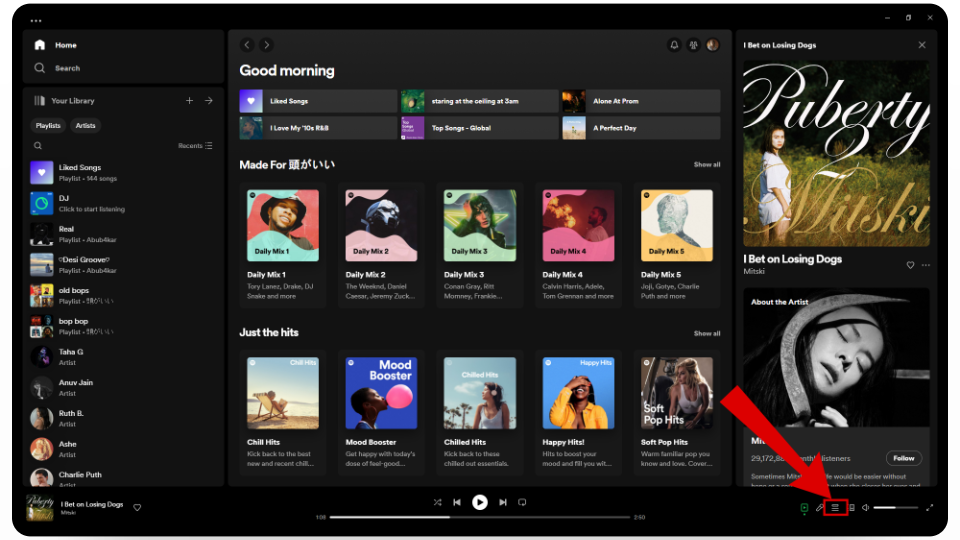The height and width of the screenshot is (540, 960).
Task: Open artist Anuv Jain in library
Action: pos(122,388)
